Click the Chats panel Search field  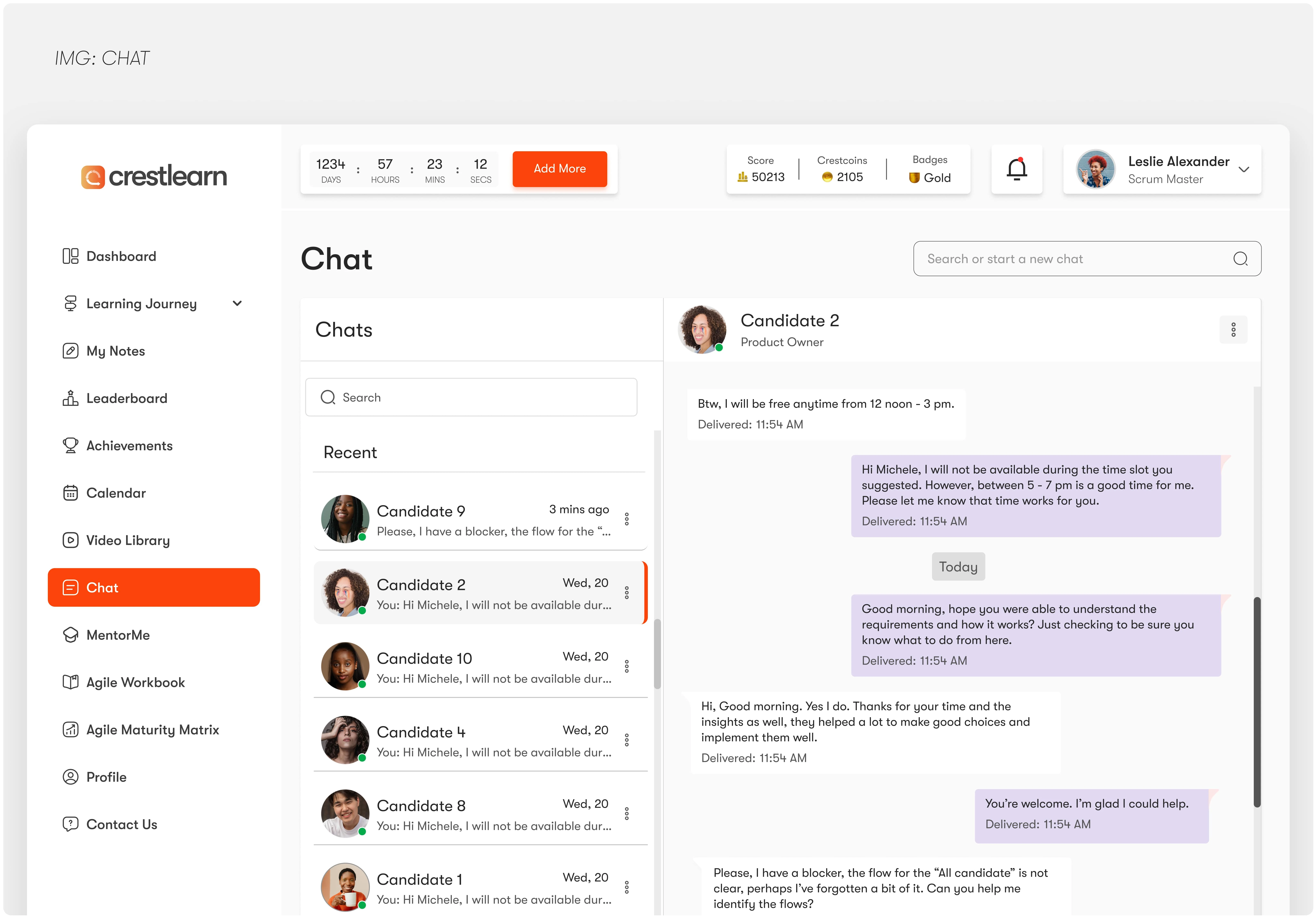point(471,397)
